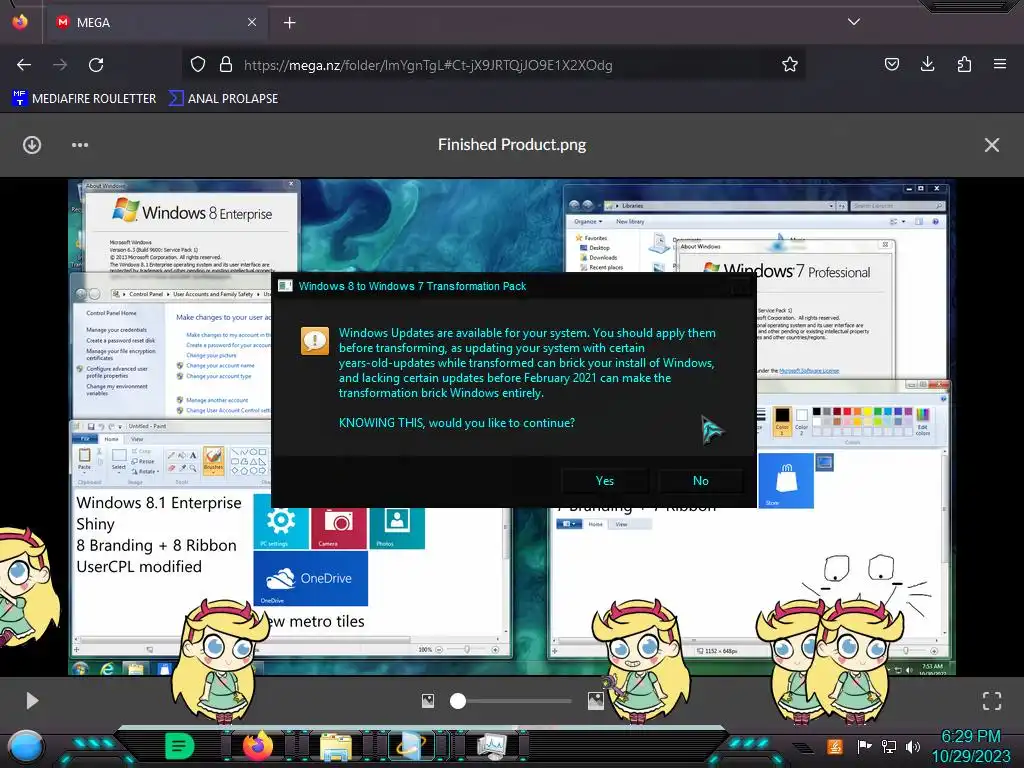
Task: Expand the list all tabs chevron
Action: 854,22
